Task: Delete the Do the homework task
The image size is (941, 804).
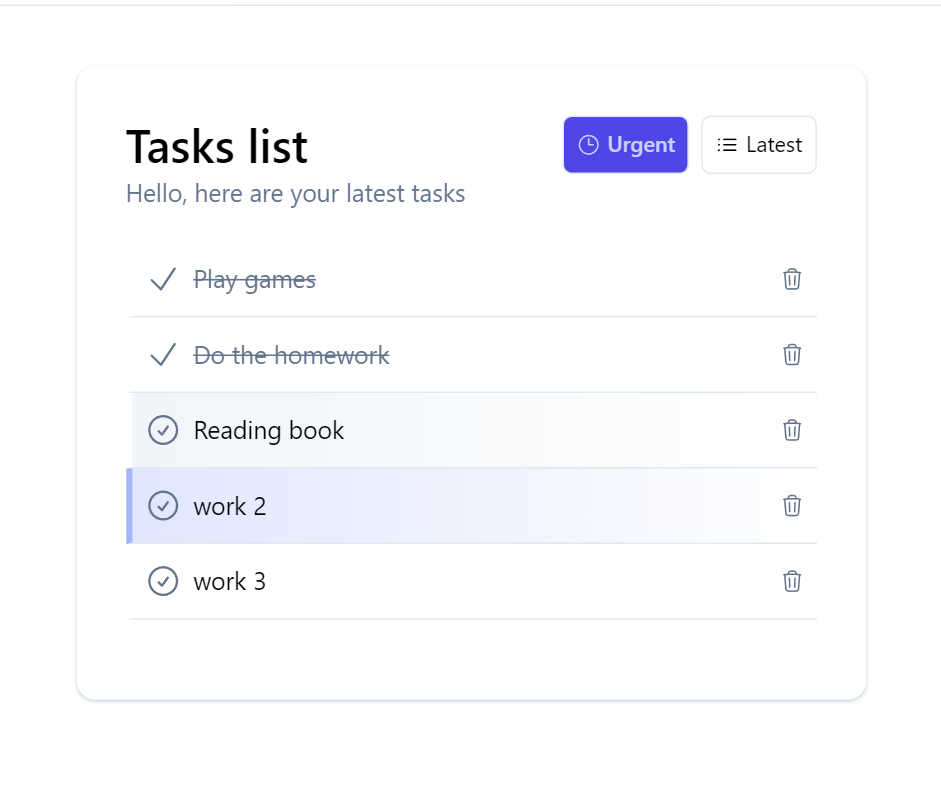Action: click(x=792, y=355)
